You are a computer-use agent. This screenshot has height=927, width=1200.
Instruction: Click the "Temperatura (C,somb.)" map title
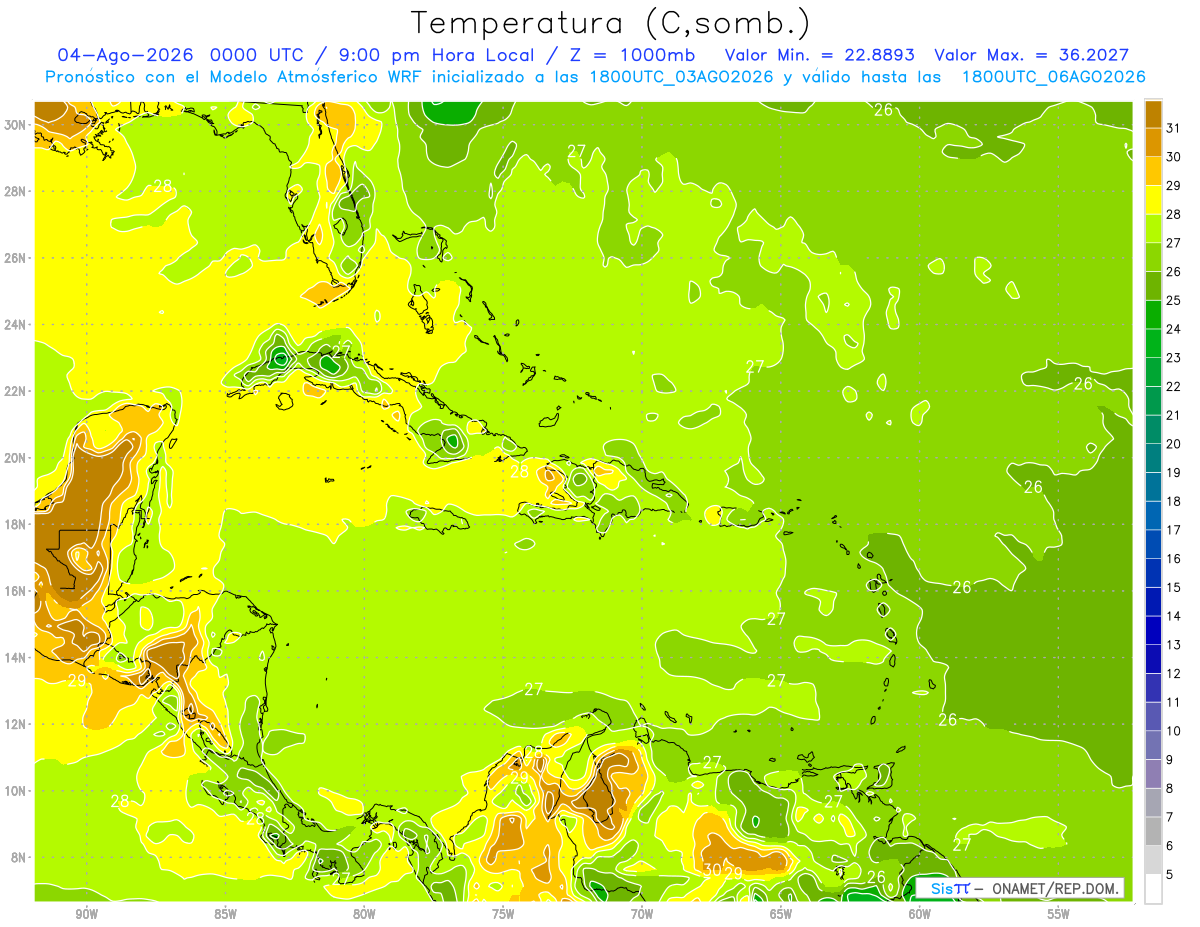click(x=612, y=23)
